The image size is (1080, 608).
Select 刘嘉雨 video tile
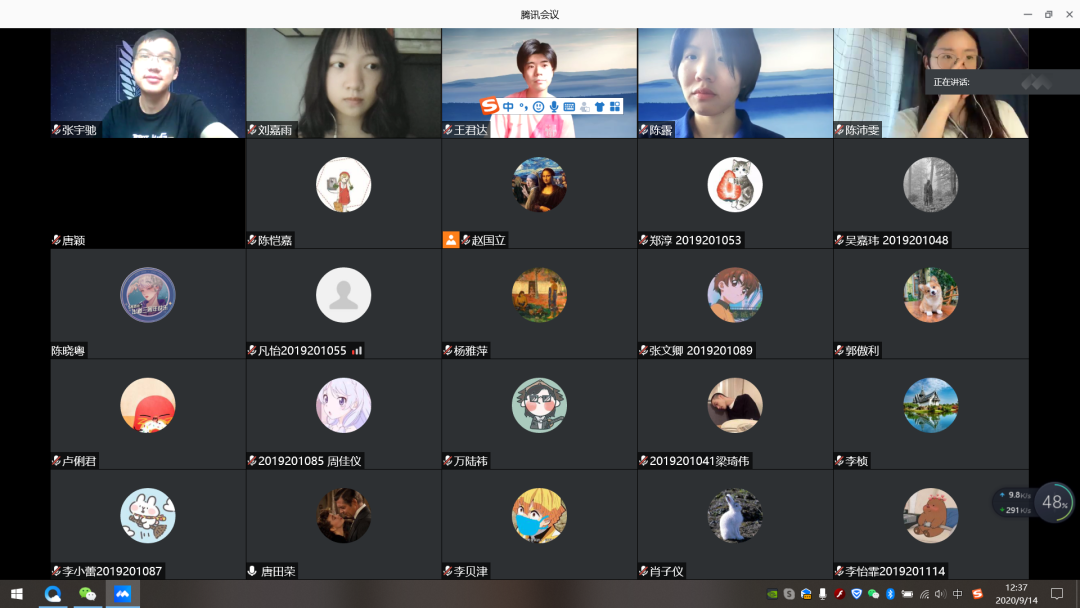click(x=343, y=82)
